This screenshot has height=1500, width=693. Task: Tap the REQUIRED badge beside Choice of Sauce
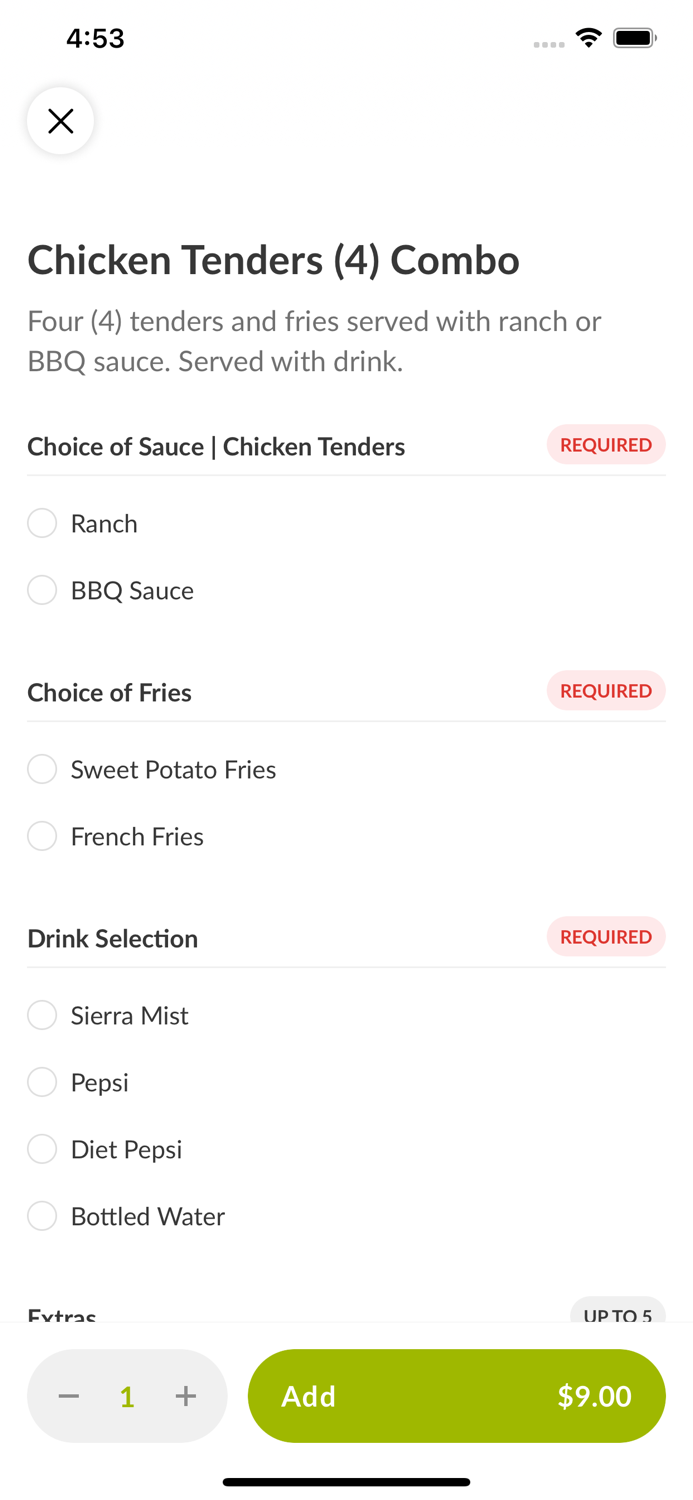click(x=606, y=444)
